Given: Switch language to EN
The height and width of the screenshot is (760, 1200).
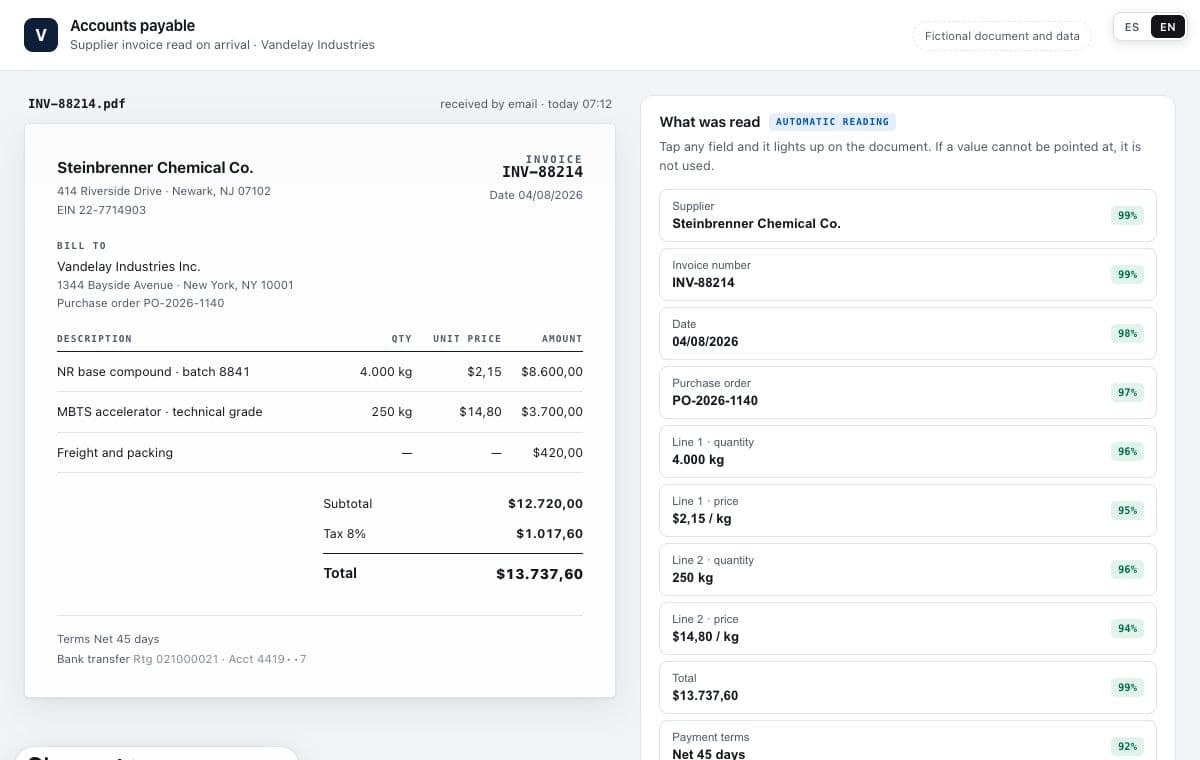Looking at the screenshot, I should 1168,27.
